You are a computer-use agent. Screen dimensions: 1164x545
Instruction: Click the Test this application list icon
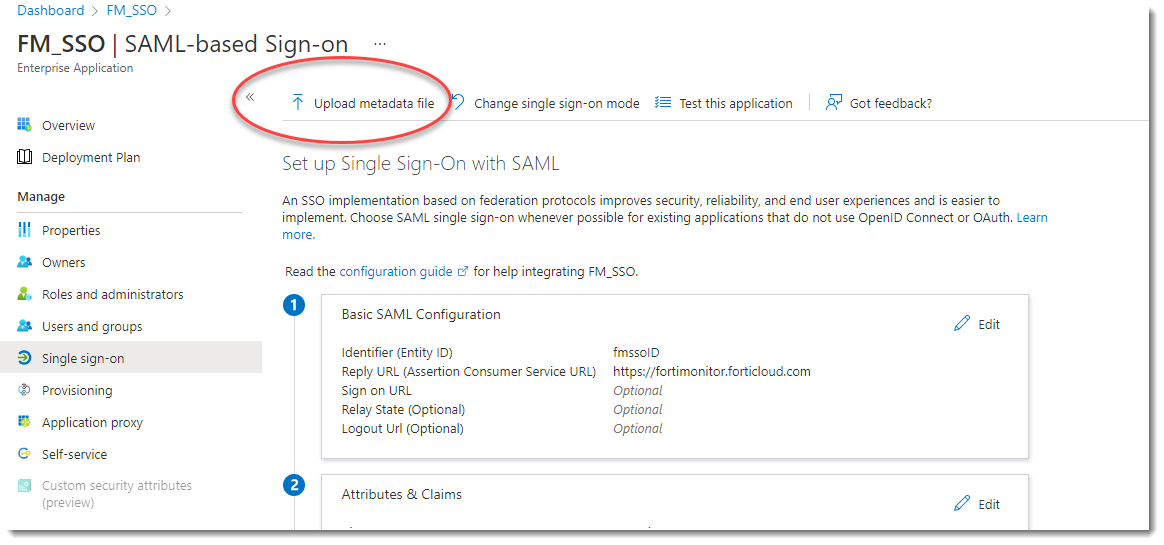(663, 103)
